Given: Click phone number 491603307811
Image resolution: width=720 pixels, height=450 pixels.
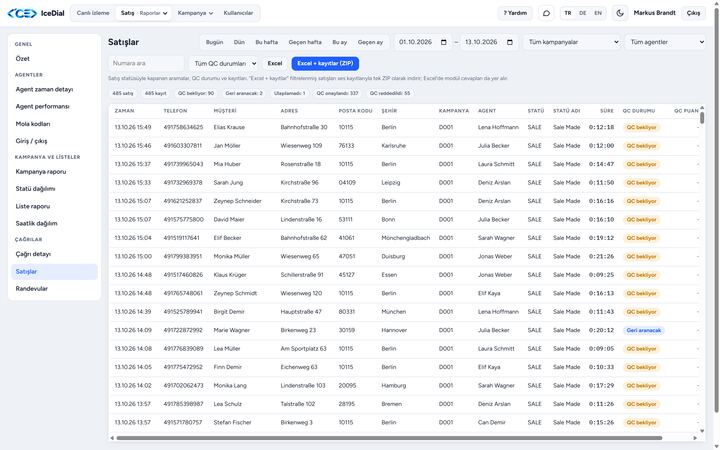Looking at the screenshot, I should (x=183, y=146).
